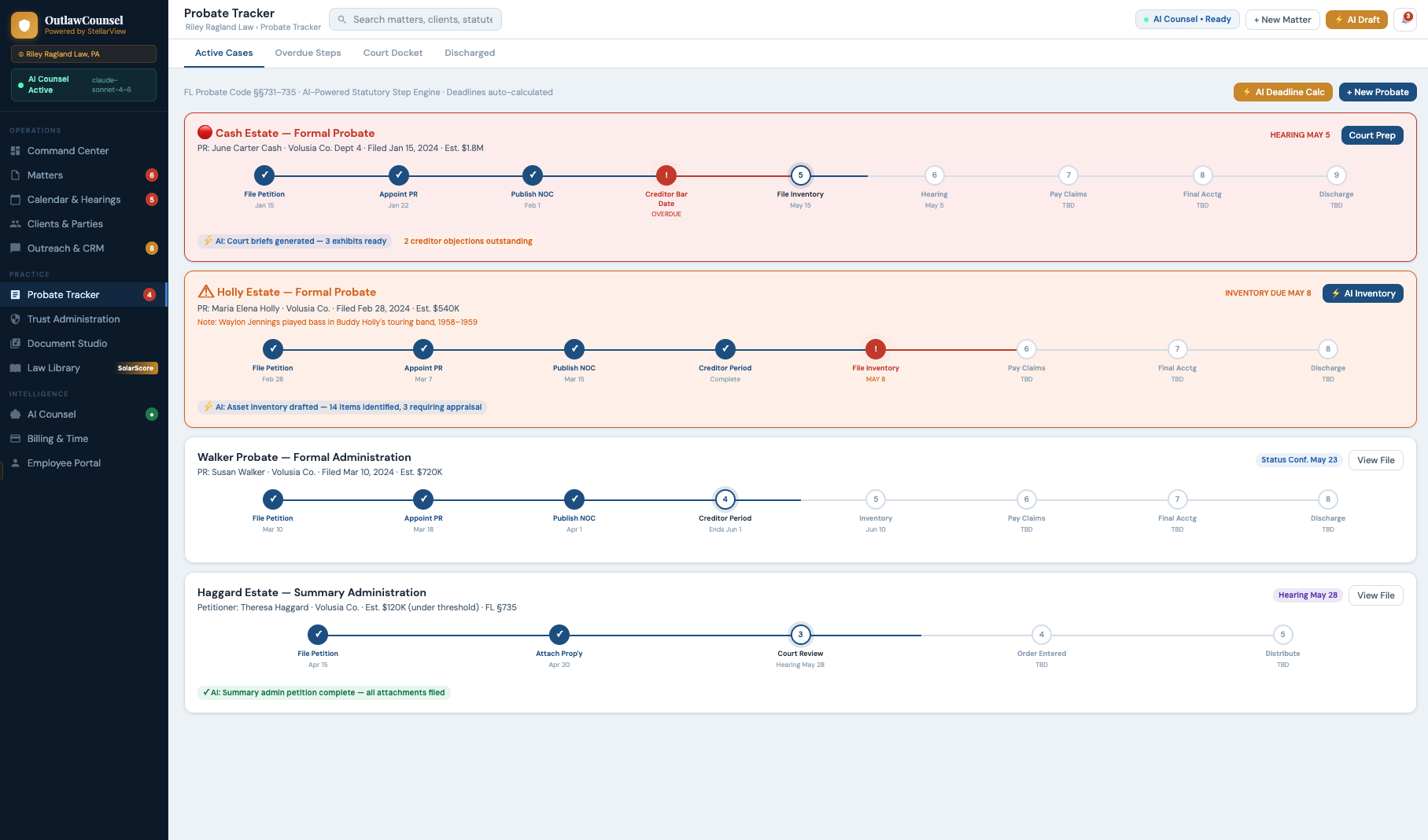Launch the AI Deadline Calc
Viewport: 1428px width, 840px height.
(x=1282, y=92)
